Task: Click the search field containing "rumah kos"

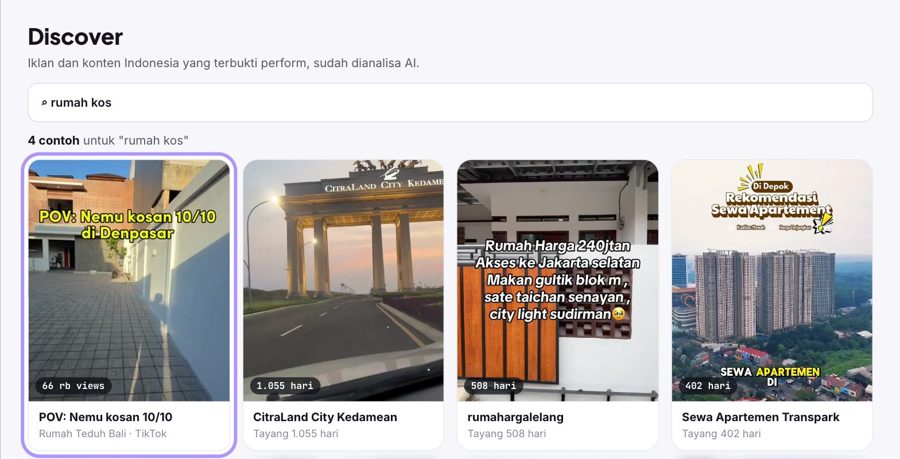Action: (x=450, y=103)
